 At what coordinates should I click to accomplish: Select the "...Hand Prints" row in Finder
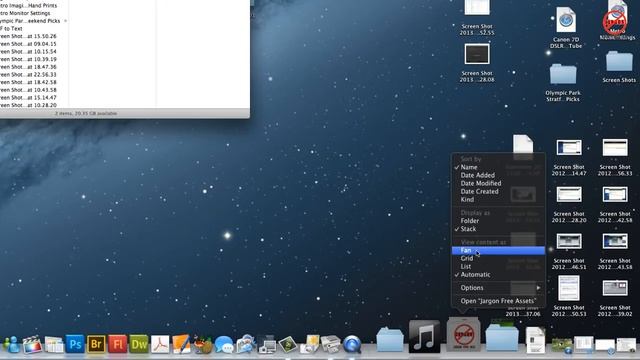(x=34, y=5)
